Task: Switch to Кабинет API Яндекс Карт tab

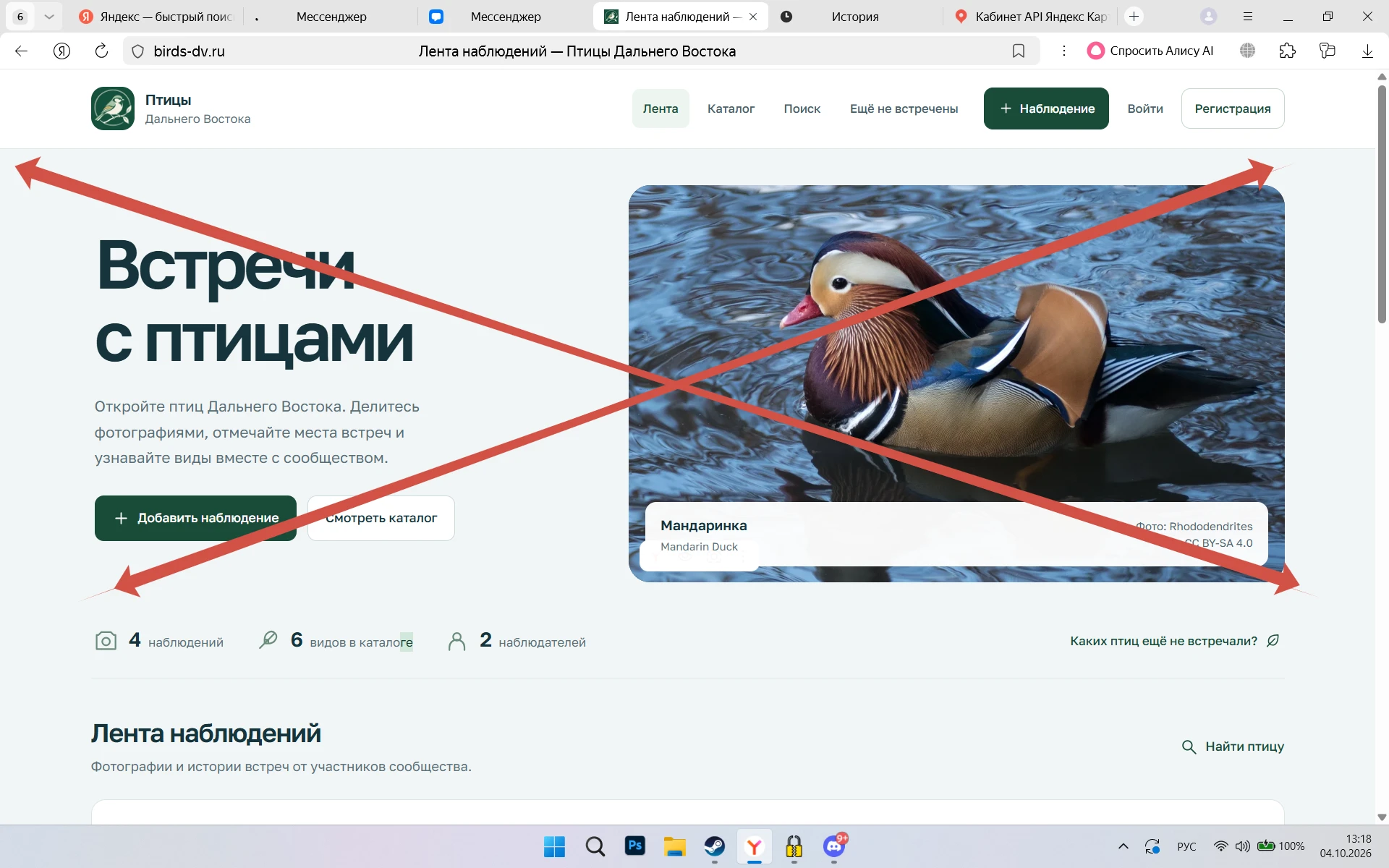Action: [x=1031, y=17]
